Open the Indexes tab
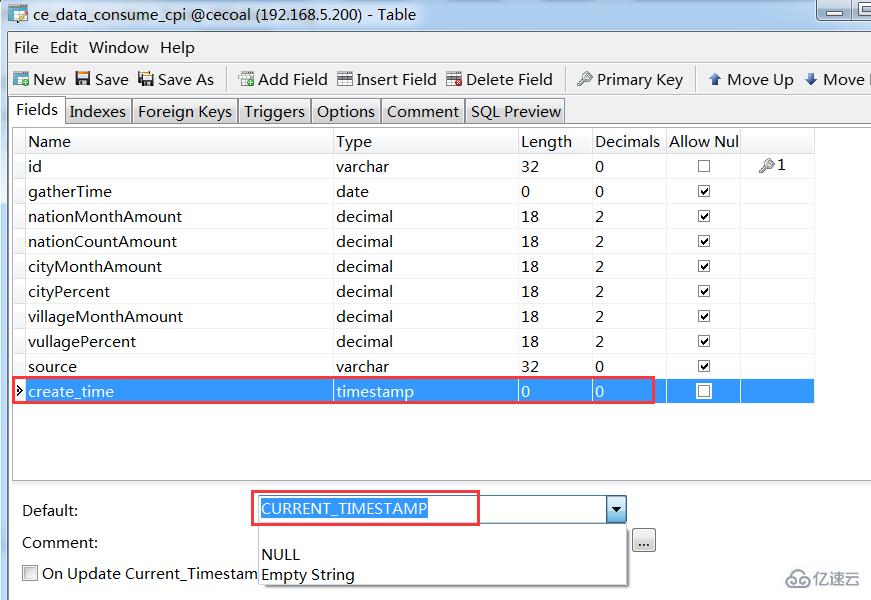Viewport: 871px width, 600px height. [97, 111]
